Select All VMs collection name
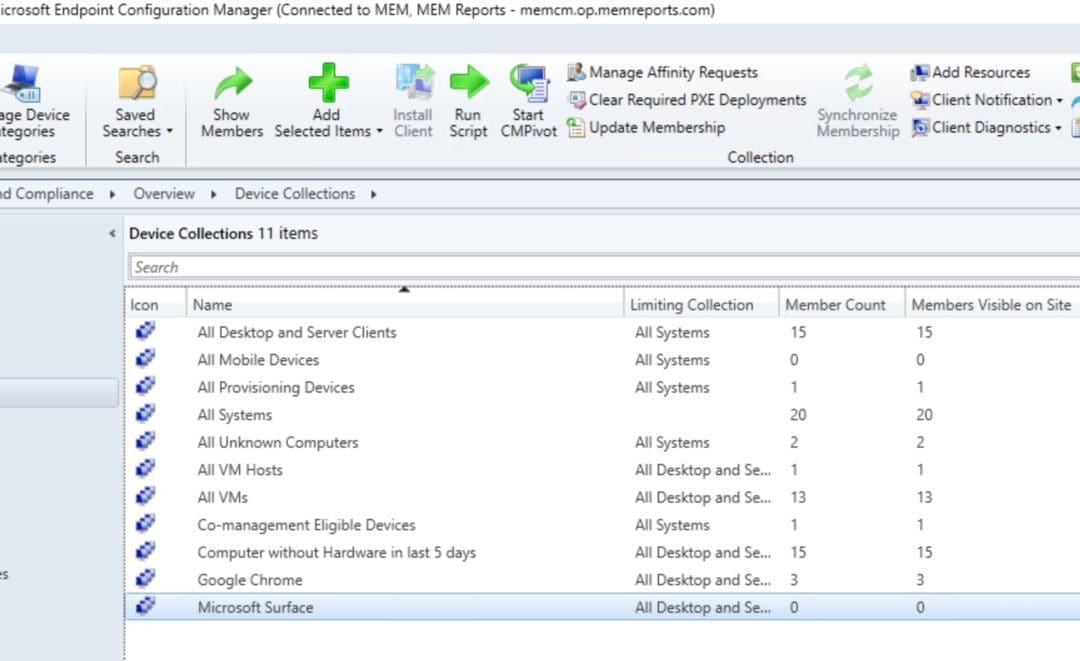The width and height of the screenshot is (1080, 661). tap(222, 497)
